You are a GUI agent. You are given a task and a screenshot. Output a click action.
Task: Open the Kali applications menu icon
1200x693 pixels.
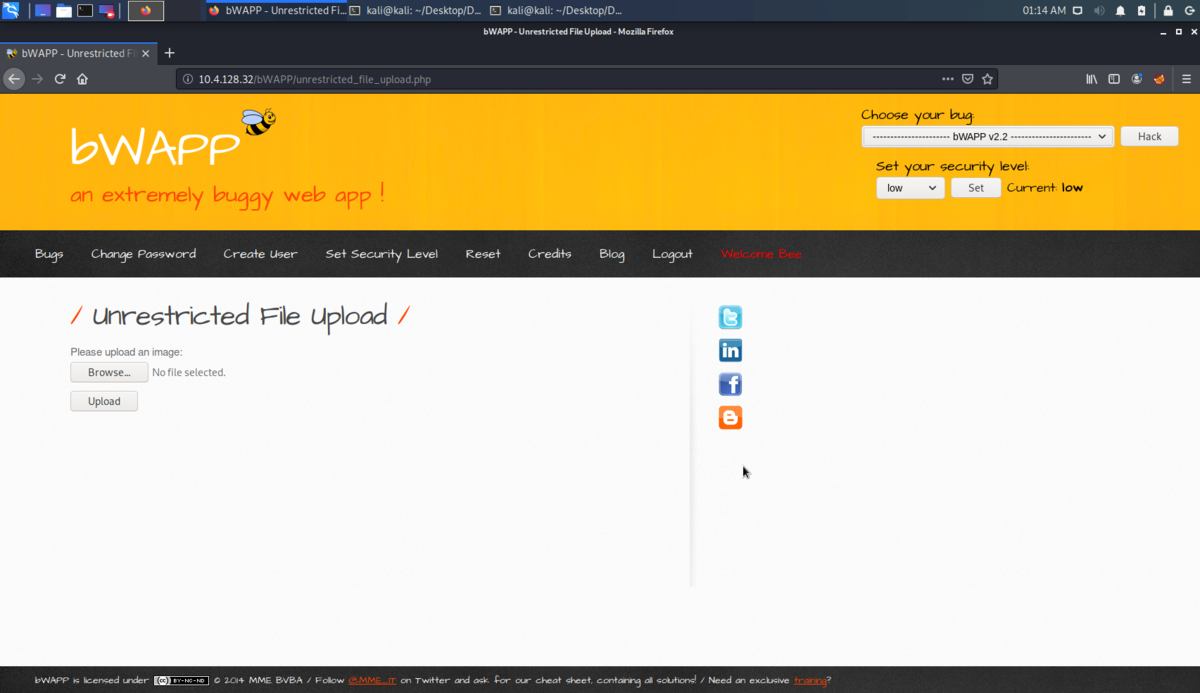(11, 11)
